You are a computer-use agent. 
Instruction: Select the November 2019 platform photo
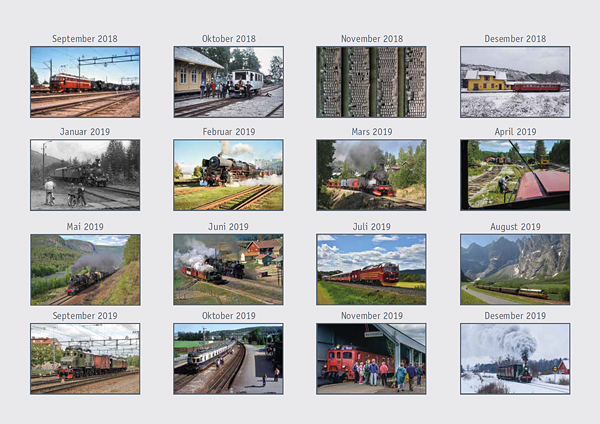click(371, 359)
